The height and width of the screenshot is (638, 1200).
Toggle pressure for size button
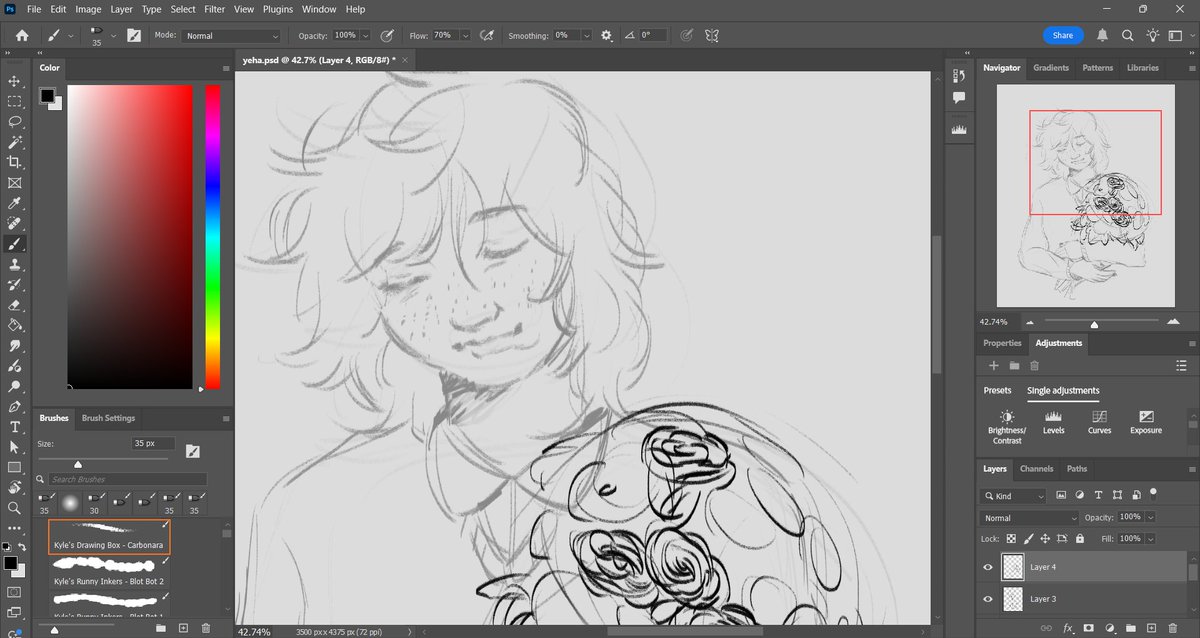tap(686, 35)
